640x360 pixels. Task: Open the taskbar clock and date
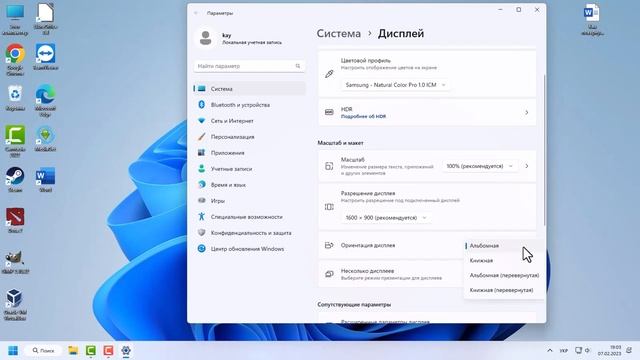[609, 351]
